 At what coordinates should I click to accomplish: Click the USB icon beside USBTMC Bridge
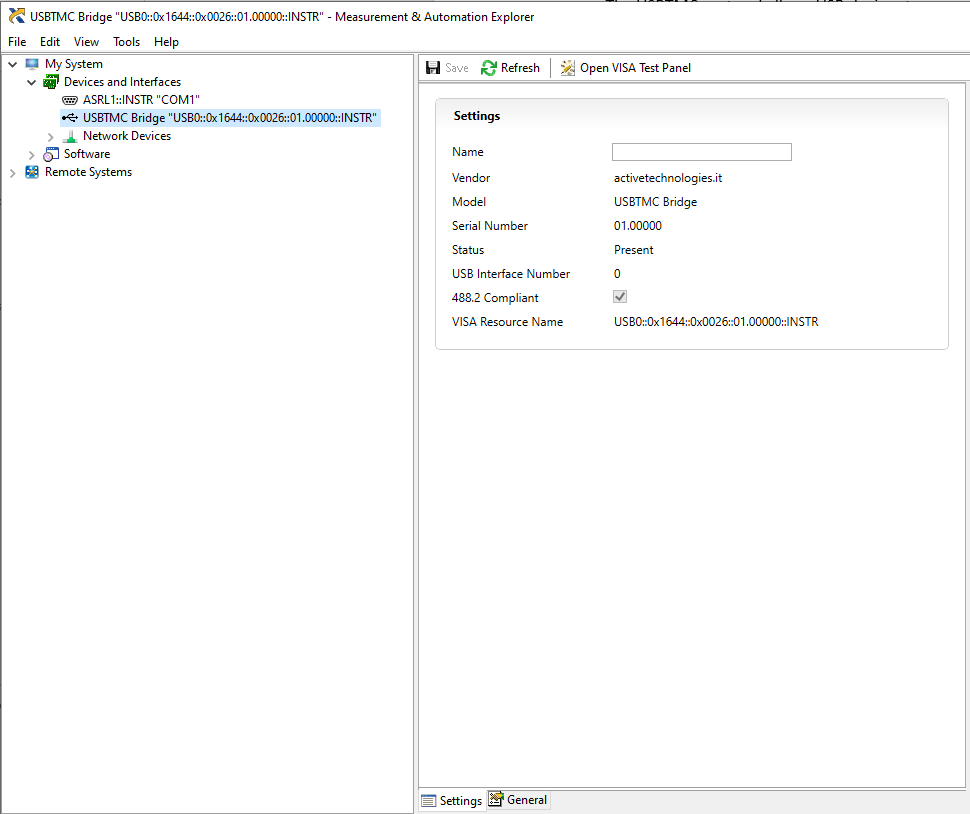coord(70,118)
